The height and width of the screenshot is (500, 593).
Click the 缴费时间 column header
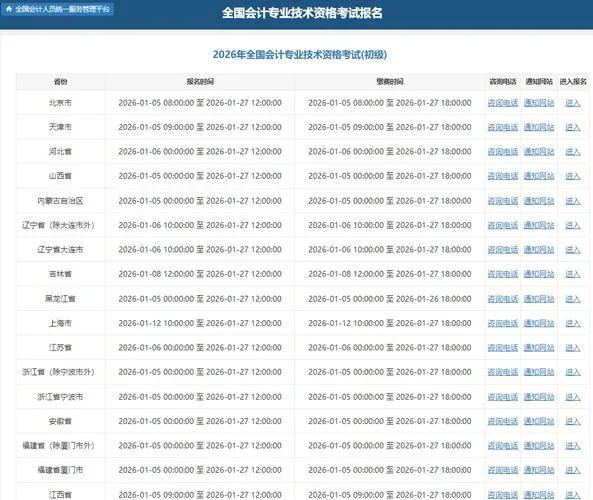[390, 81]
